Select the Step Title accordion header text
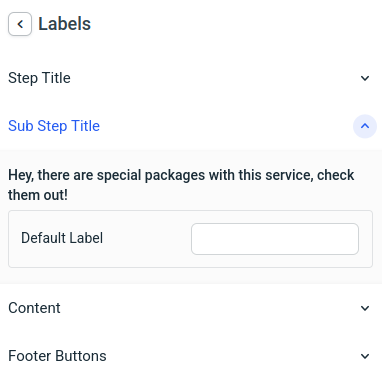The height and width of the screenshot is (382, 382). 39,78
